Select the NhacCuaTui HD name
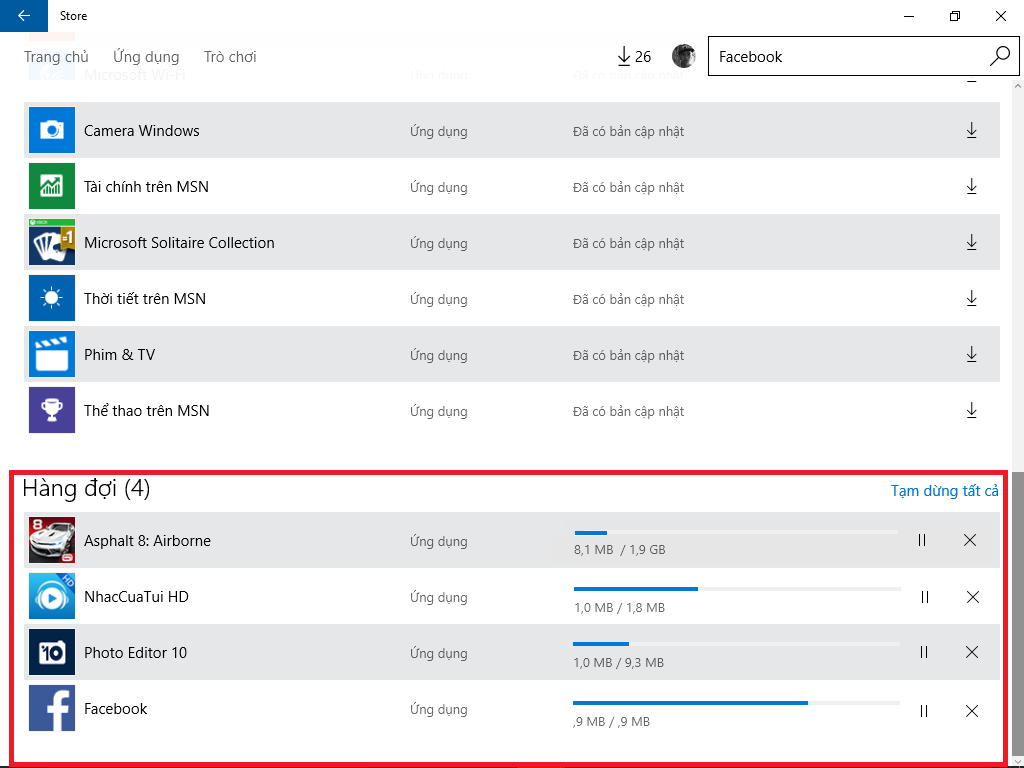The image size is (1024, 768). tap(136, 597)
